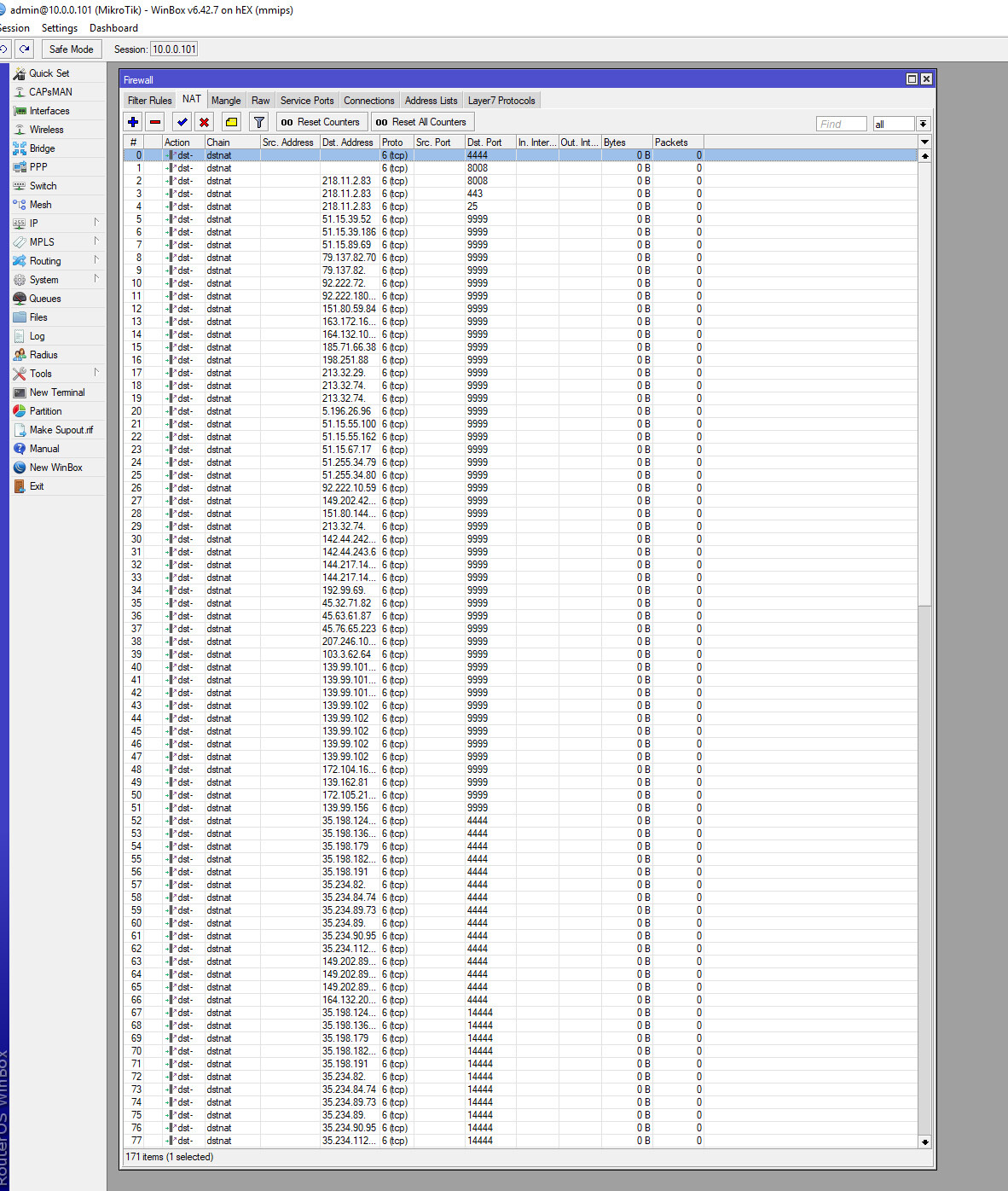Select rule 15 with address 185.71.66.38
Screen dimensions: 1008x1191
click(x=520, y=347)
